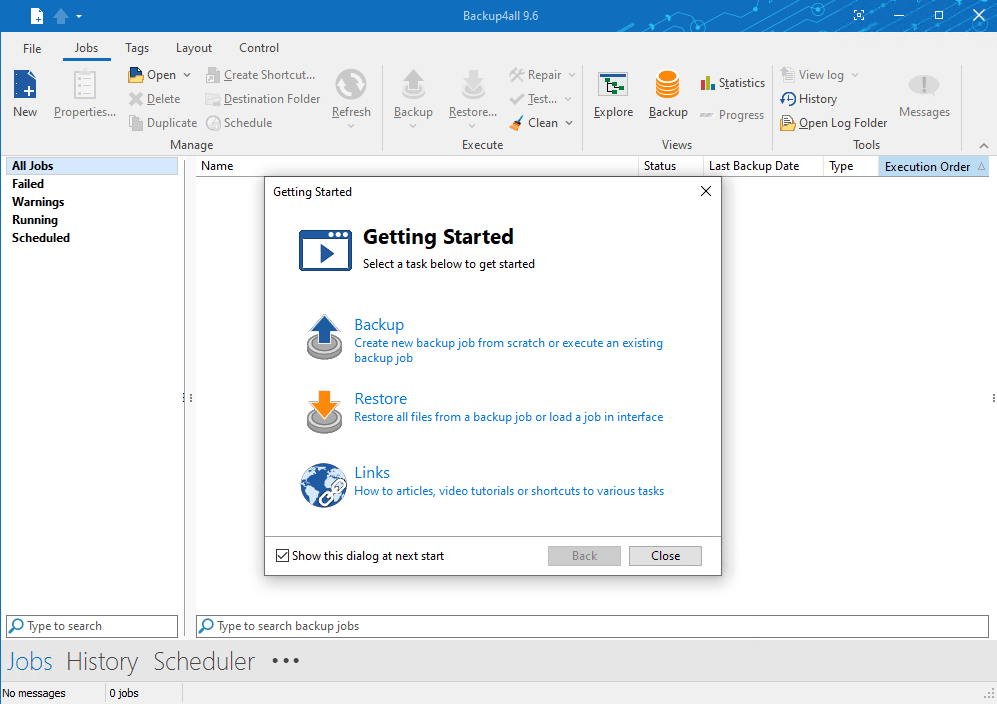Image resolution: width=997 pixels, height=704 pixels.
Task: Click up arrow icon in title bar
Action: 61,16
